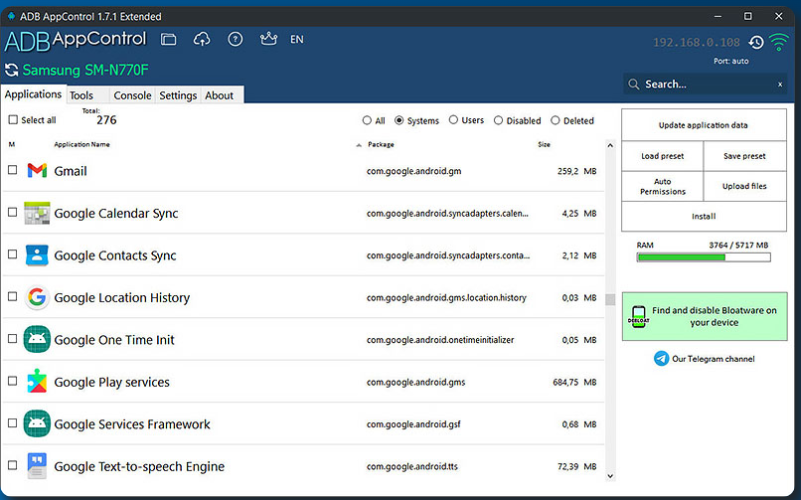Open Our Telegram channel link
The width and height of the screenshot is (801, 500).
pyautogui.click(x=713, y=359)
